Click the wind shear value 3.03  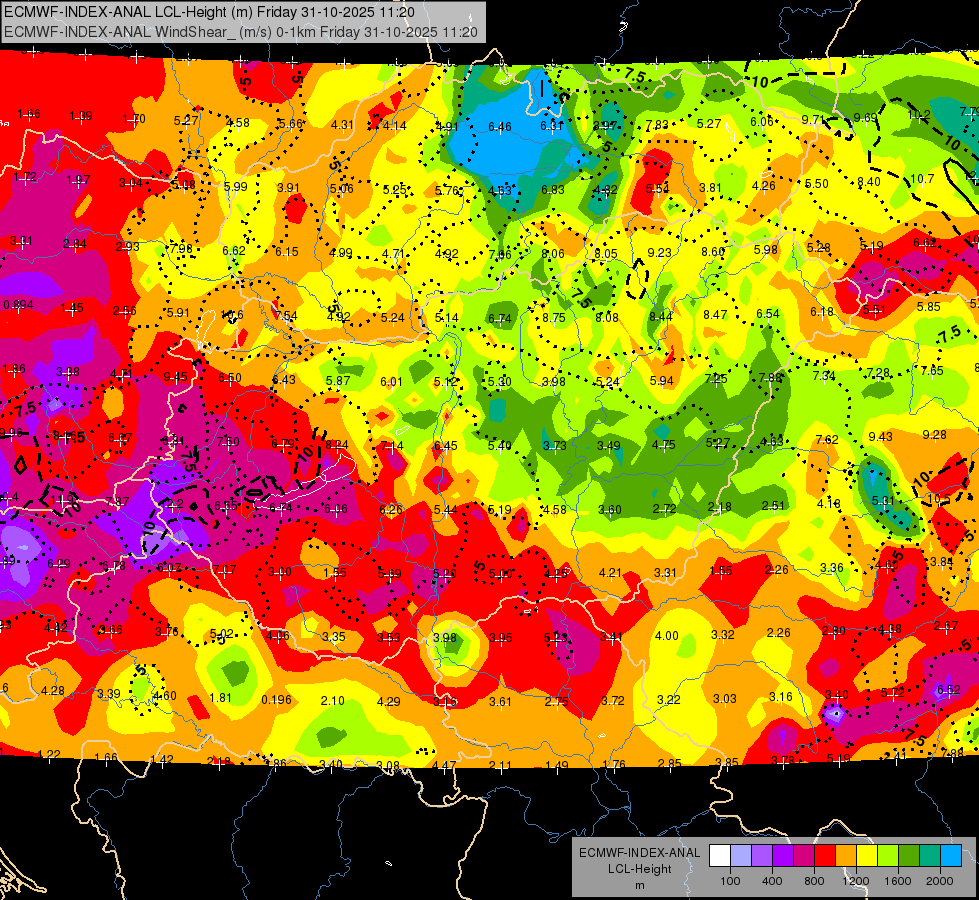725,698
